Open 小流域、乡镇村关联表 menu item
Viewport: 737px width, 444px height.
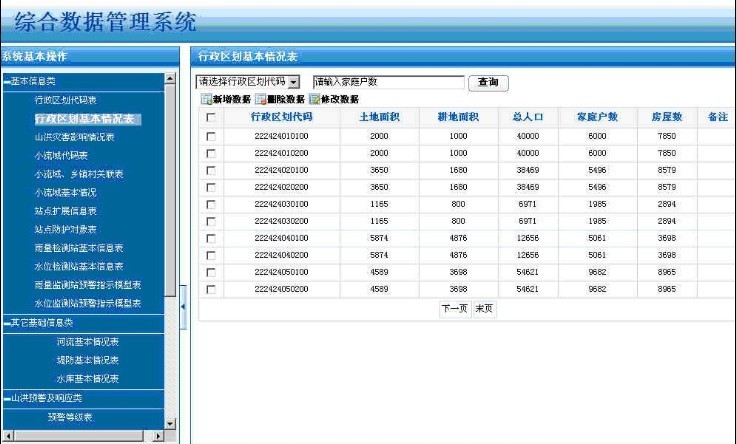[x=78, y=174]
